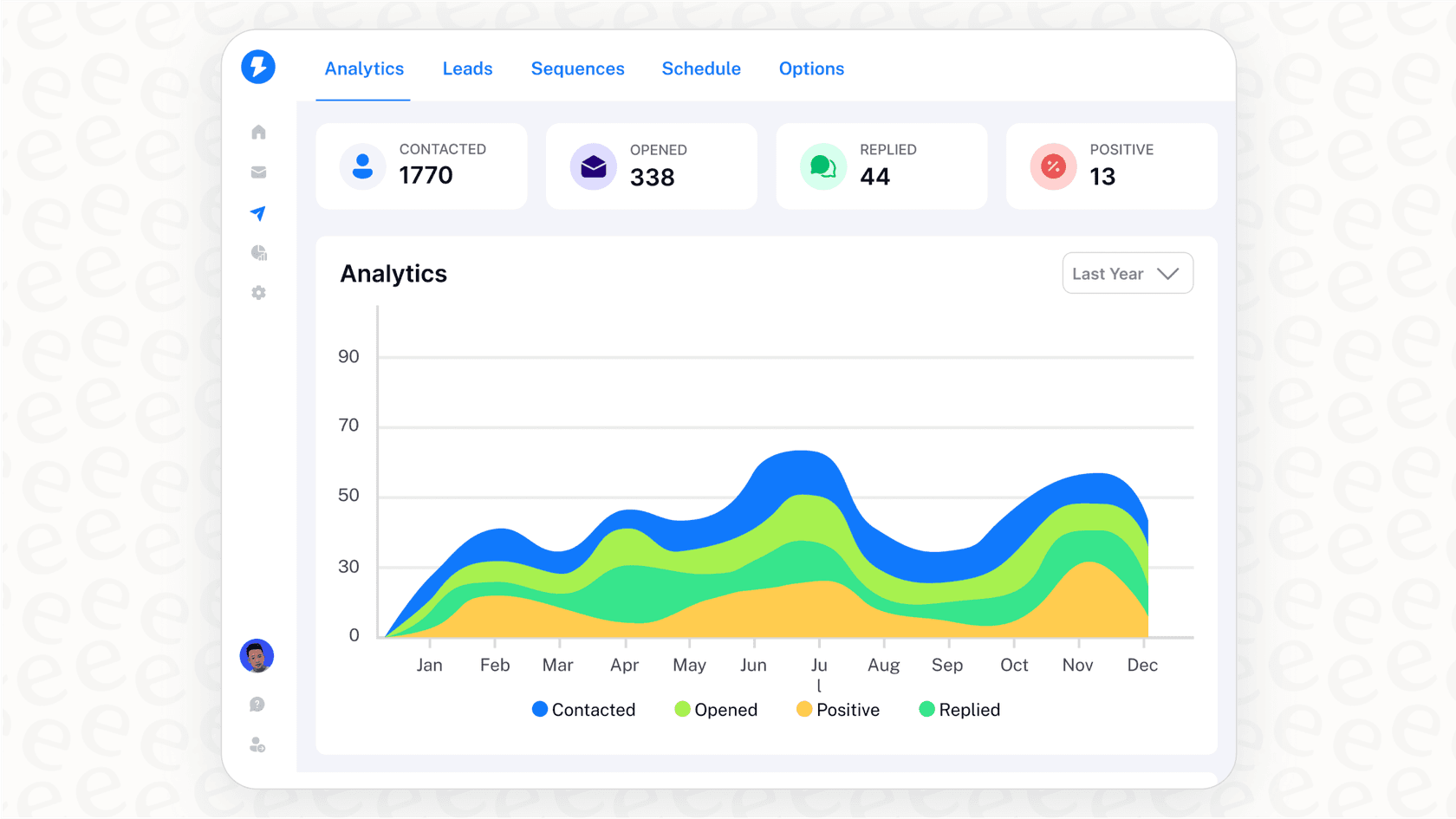Toggle the Opened series in the legend
This screenshot has width=1456, height=819.
pyautogui.click(x=716, y=709)
